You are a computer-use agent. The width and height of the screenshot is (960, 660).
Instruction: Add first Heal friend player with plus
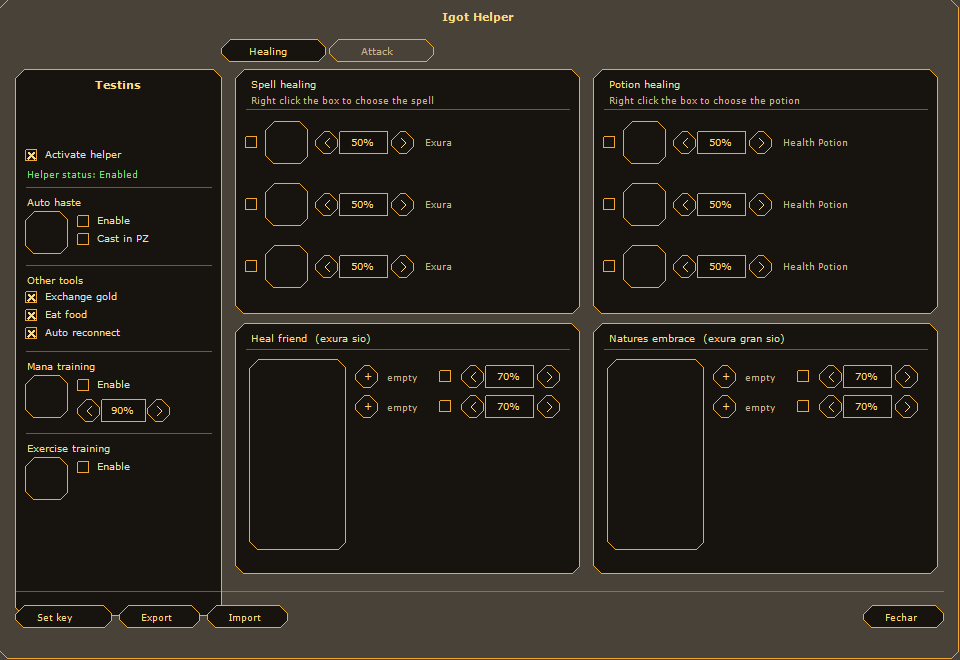pyautogui.click(x=367, y=377)
